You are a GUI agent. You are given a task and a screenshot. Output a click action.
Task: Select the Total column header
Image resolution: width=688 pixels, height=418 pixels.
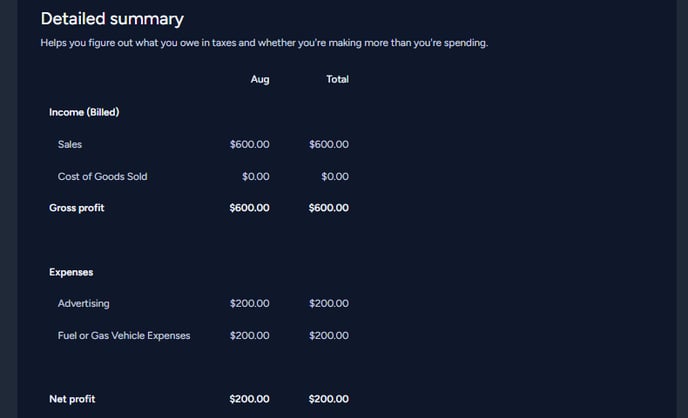337,79
